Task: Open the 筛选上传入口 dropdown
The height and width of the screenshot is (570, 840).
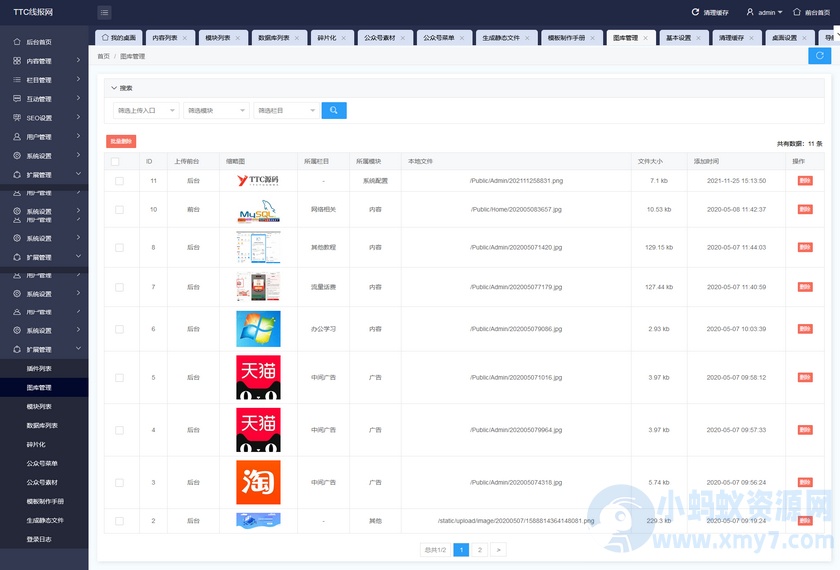Action: pyautogui.click(x=146, y=110)
